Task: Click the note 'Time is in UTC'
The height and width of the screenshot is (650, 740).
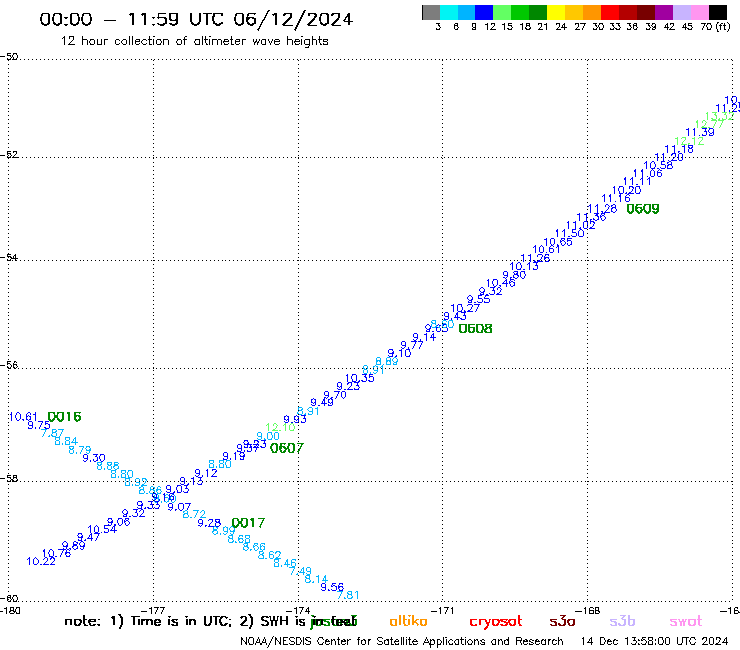Action: (181, 621)
